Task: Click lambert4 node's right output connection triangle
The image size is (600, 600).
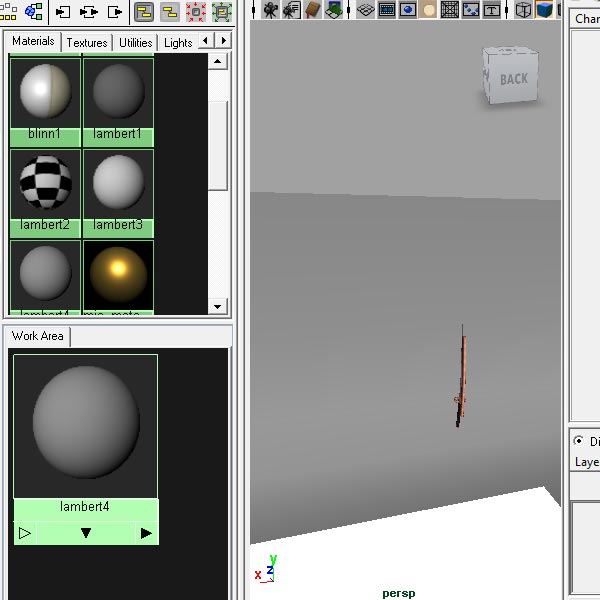Action: (x=146, y=533)
